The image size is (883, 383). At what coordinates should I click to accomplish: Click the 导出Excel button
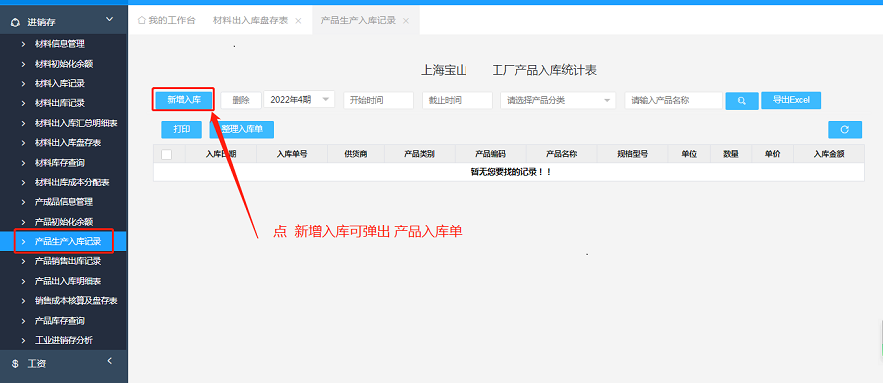(x=791, y=100)
